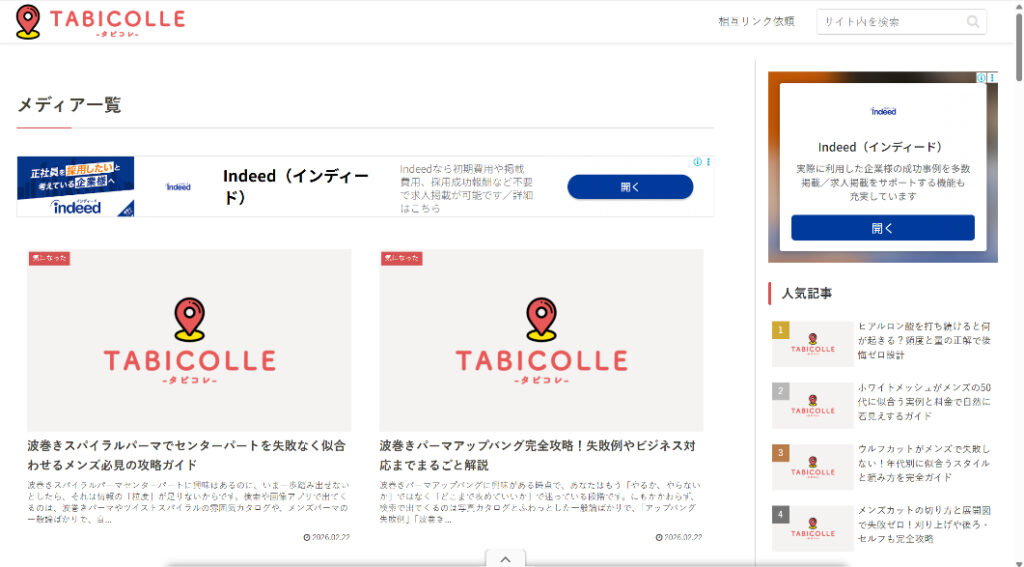1024x567 pixels.
Task: Click the 相互リンク依頼 header menu link
Action: 756,22
